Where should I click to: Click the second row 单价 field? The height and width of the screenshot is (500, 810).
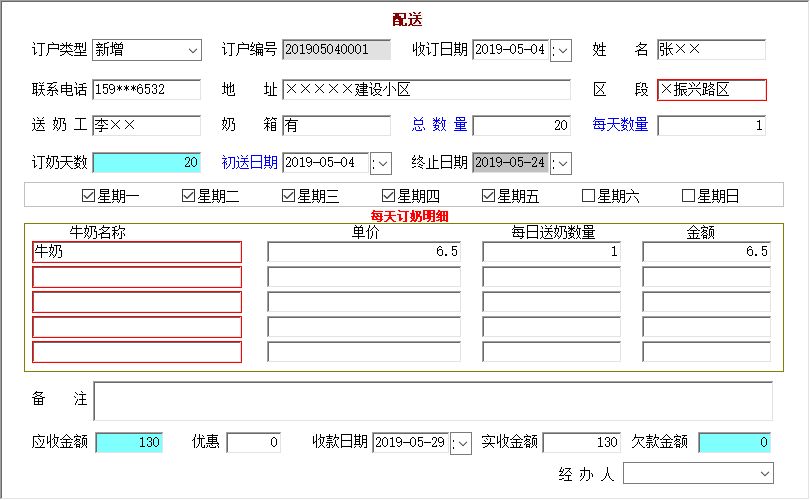364,277
